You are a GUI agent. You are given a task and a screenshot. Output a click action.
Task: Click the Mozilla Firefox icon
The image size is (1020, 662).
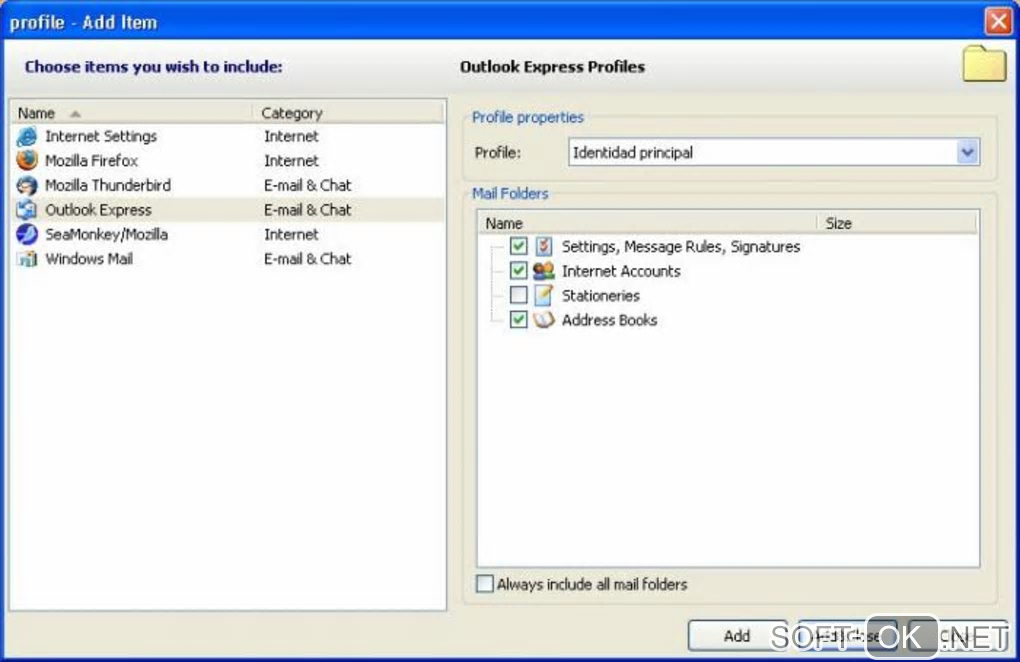27,161
